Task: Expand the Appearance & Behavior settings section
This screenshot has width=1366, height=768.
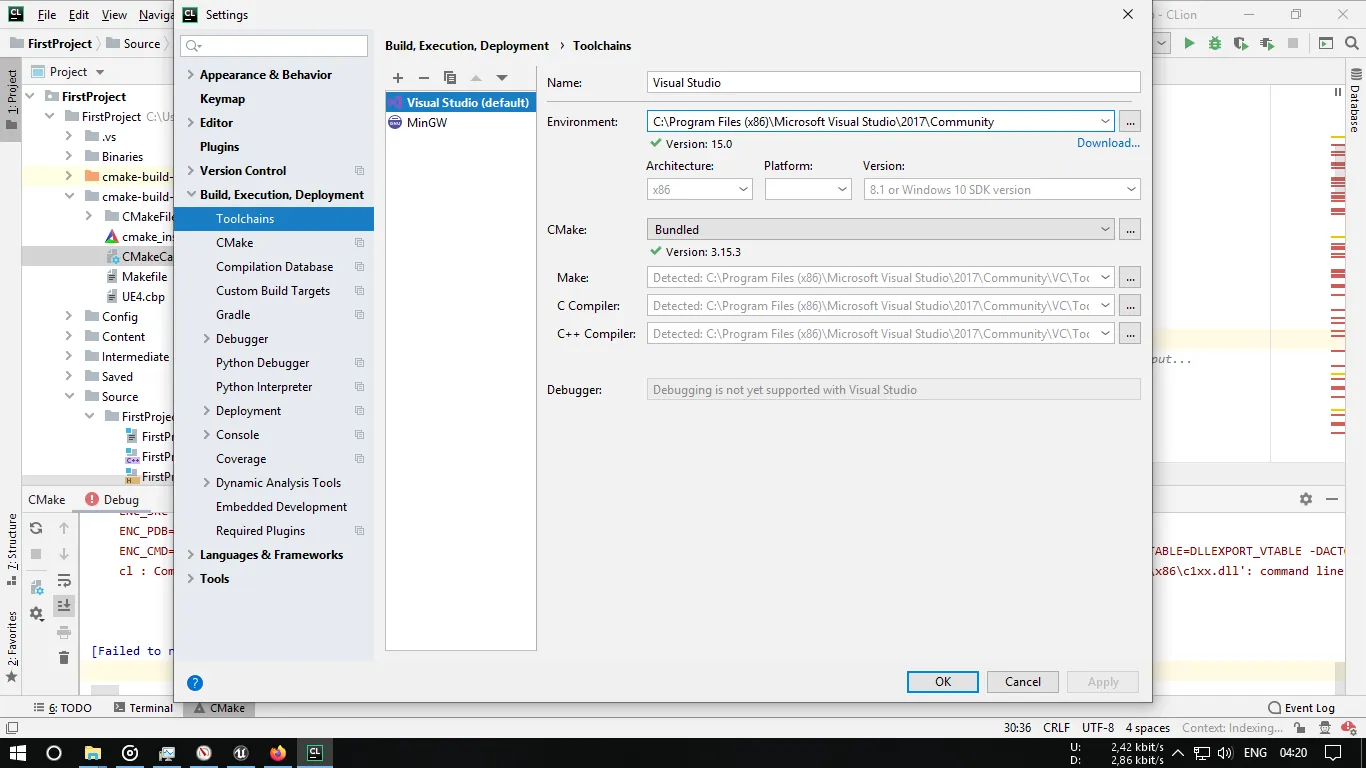Action: tap(191, 75)
